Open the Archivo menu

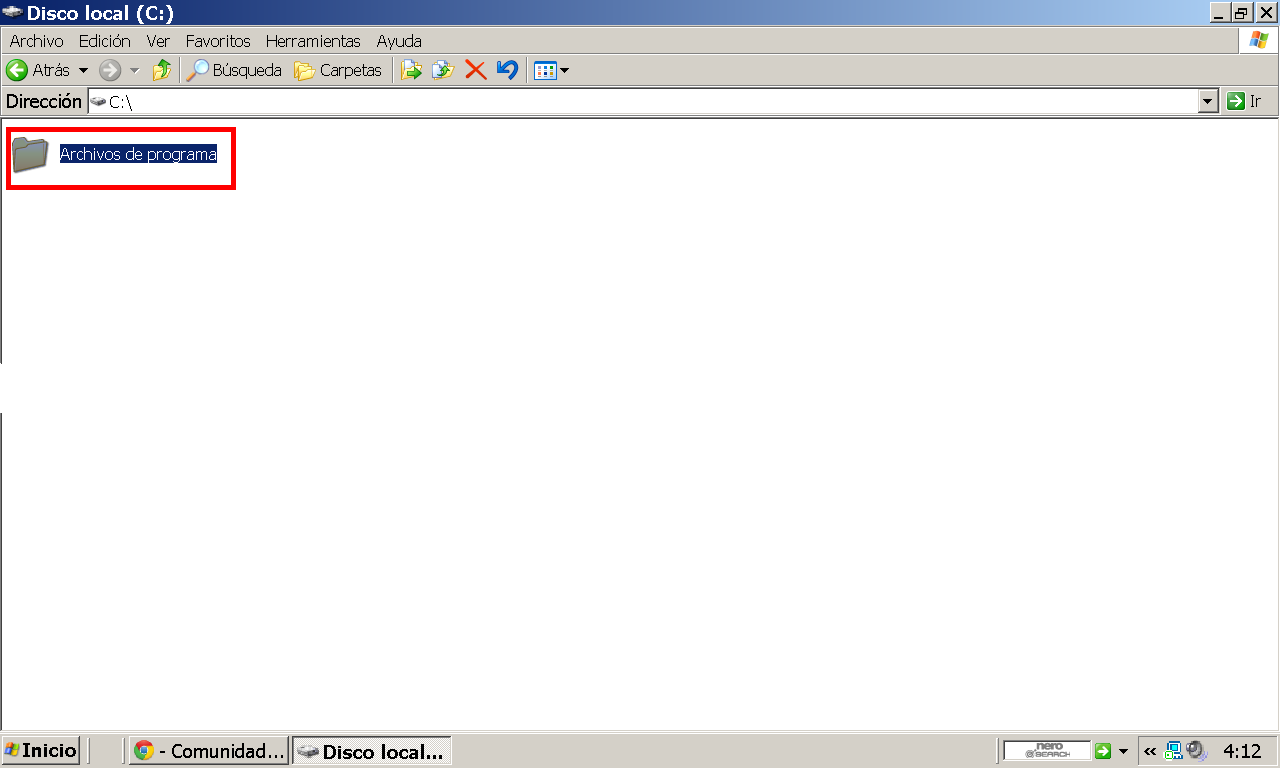point(36,41)
